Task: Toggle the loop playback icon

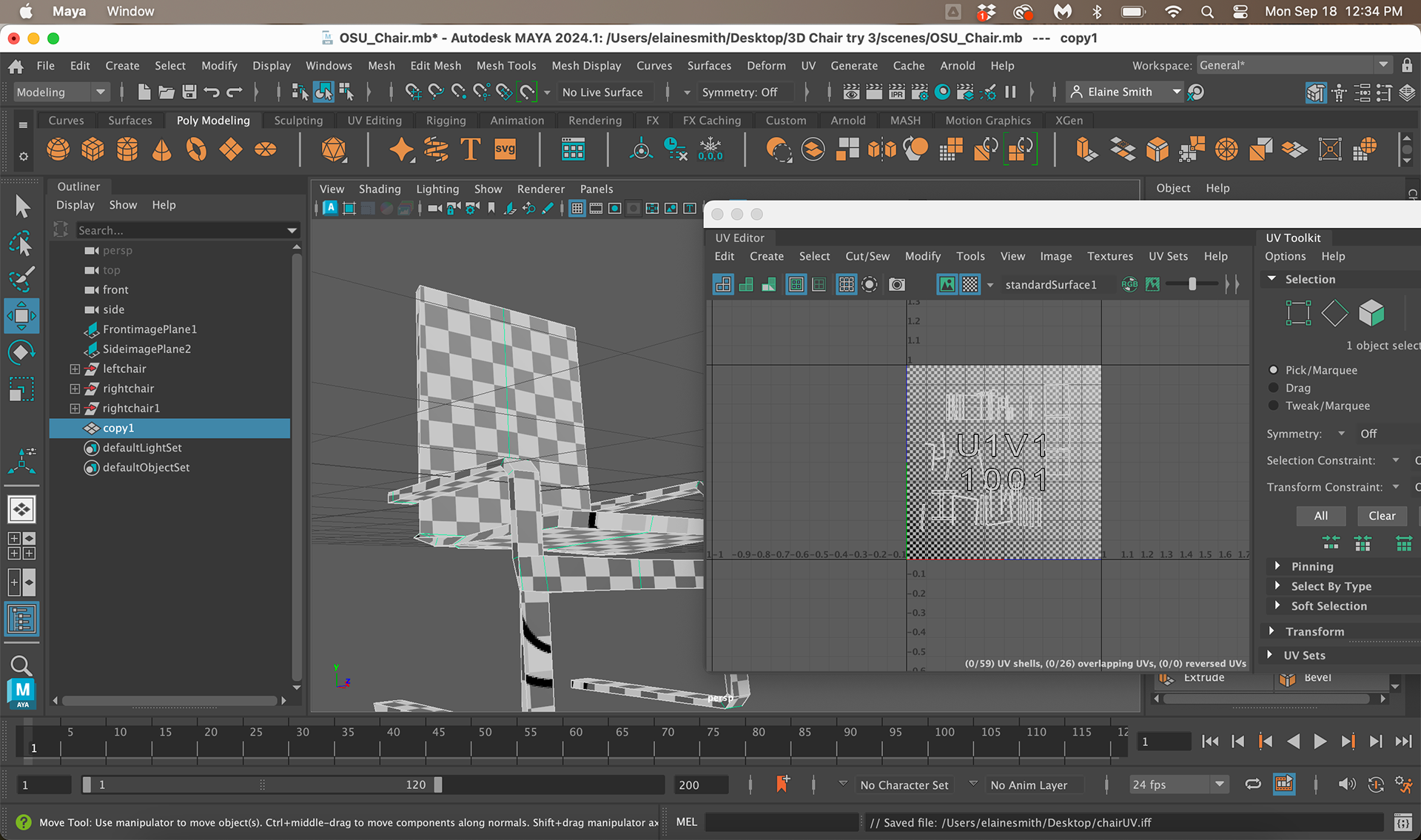Action: click(x=1253, y=784)
